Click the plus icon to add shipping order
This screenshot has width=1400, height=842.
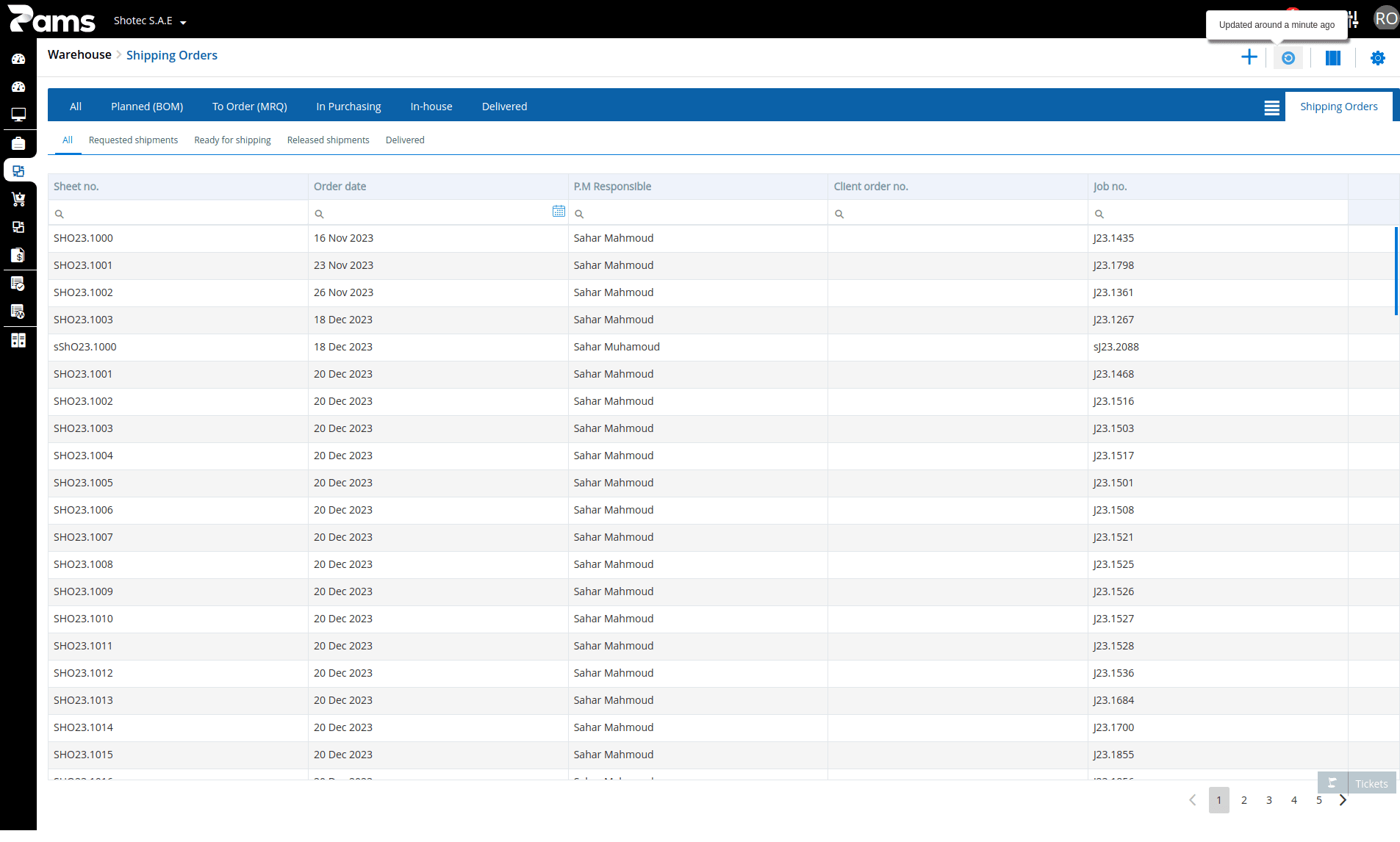click(x=1249, y=57)
